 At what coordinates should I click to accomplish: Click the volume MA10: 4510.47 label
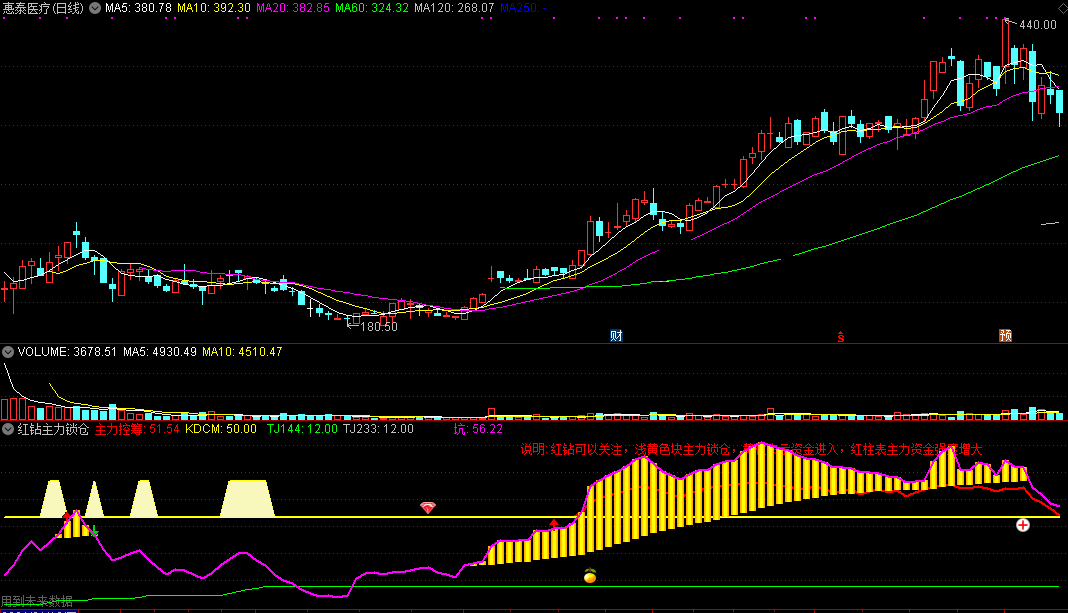242,352
